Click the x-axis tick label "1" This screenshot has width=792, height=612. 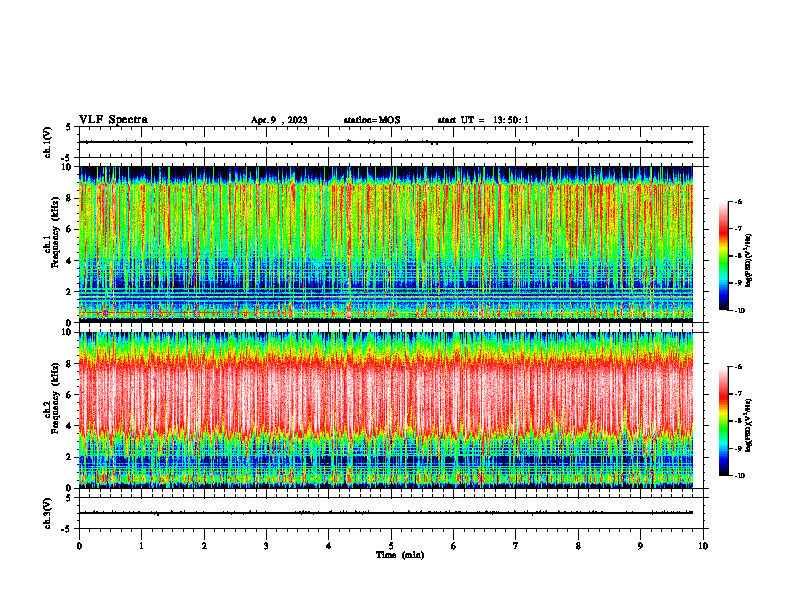tap(141, 546)
